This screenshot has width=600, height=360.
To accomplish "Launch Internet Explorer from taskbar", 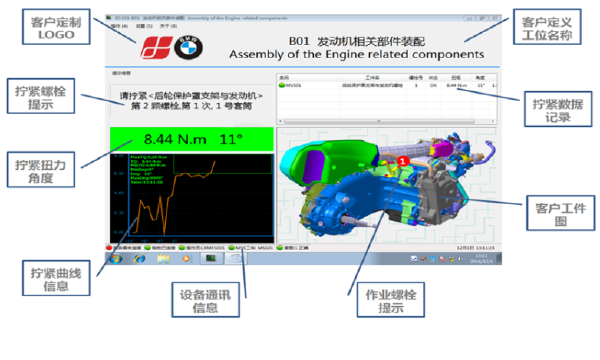I will [x=140, y=259].
